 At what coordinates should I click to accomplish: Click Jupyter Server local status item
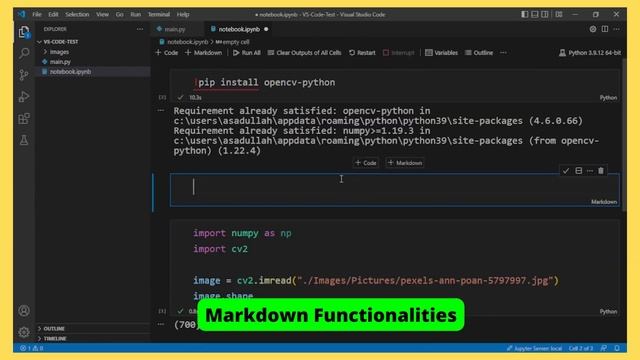click(x=534, y=348)
